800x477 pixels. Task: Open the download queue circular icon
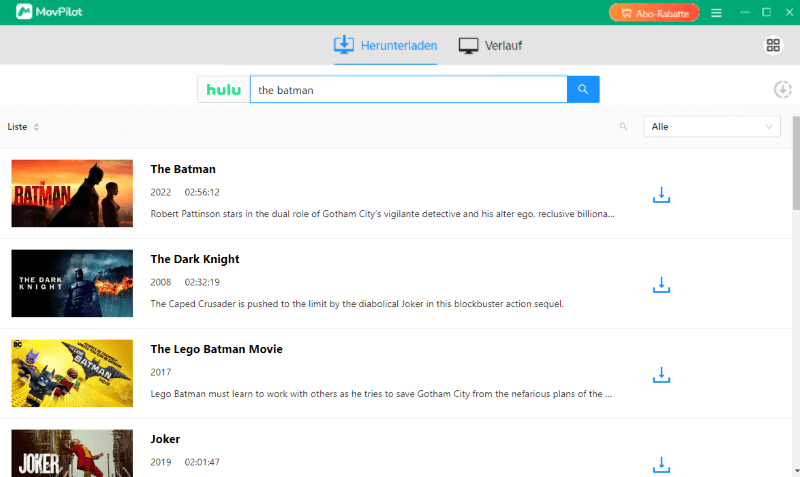point(783,90)
